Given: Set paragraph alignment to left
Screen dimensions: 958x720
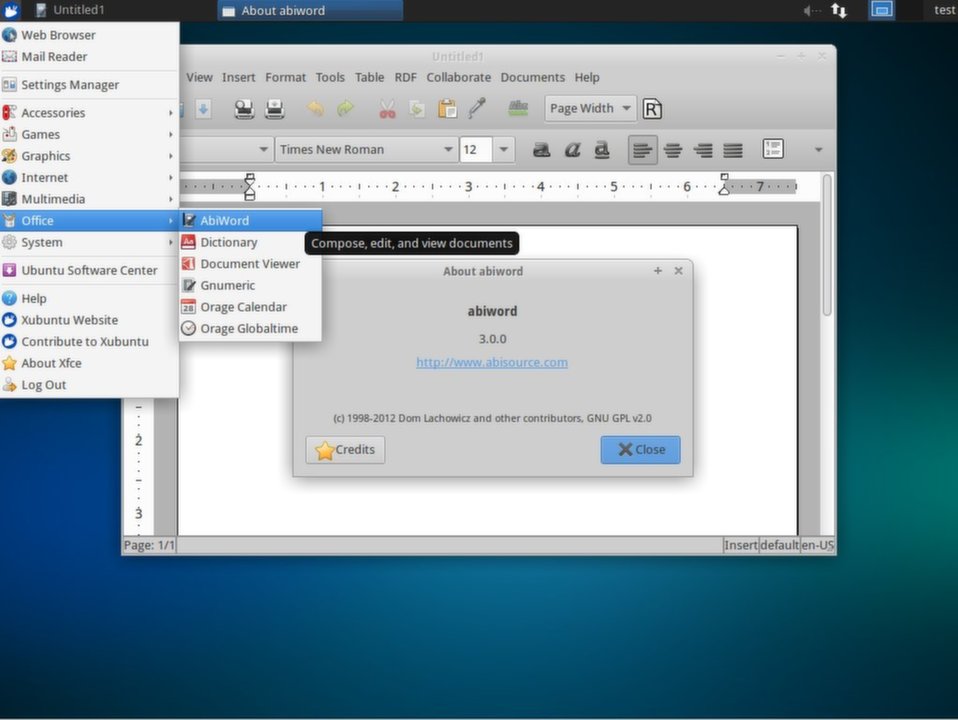Looking at the screenshot, I should tap(643, 150).
